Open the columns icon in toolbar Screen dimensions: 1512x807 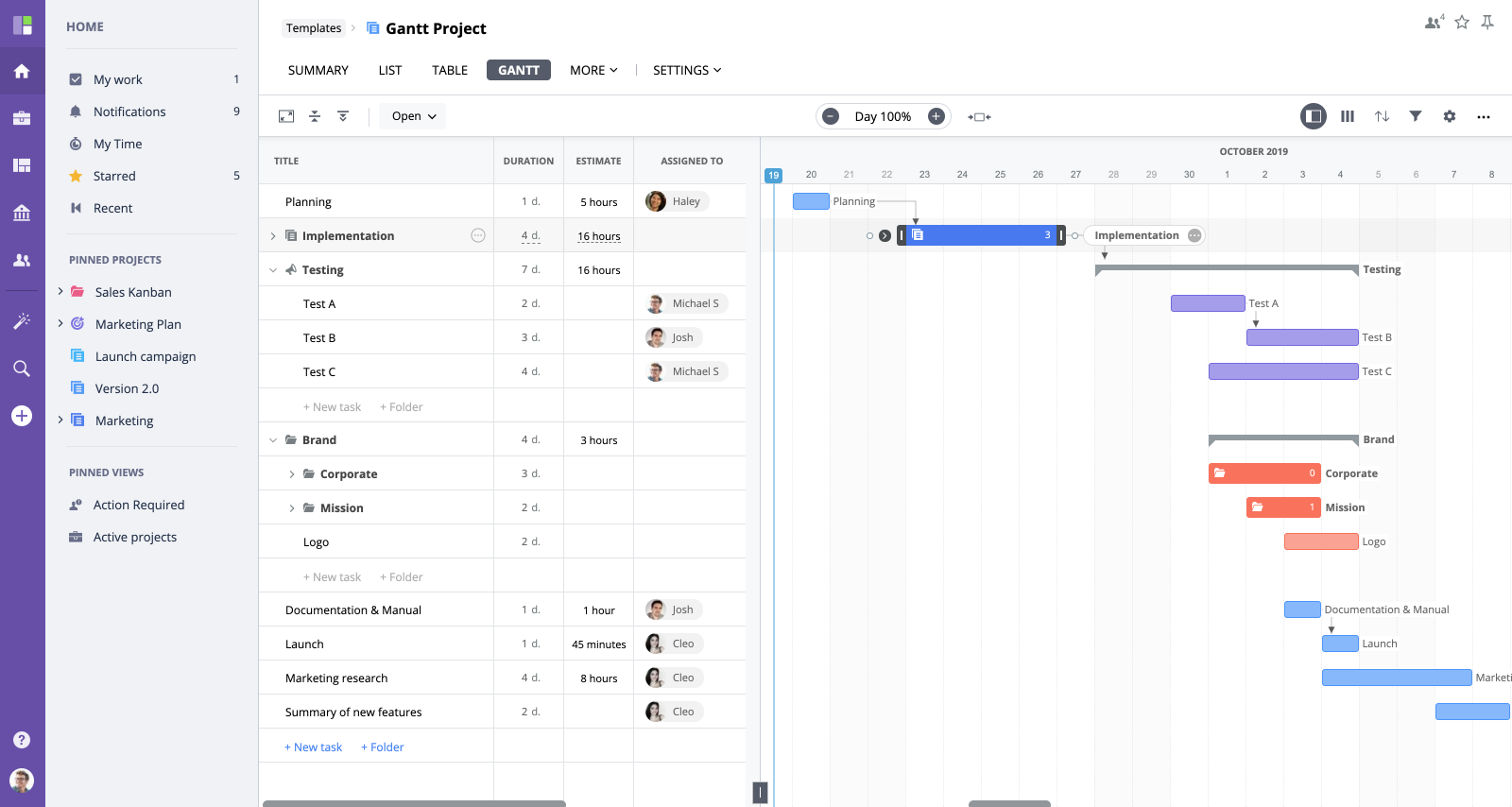(x=1348, y=116)
